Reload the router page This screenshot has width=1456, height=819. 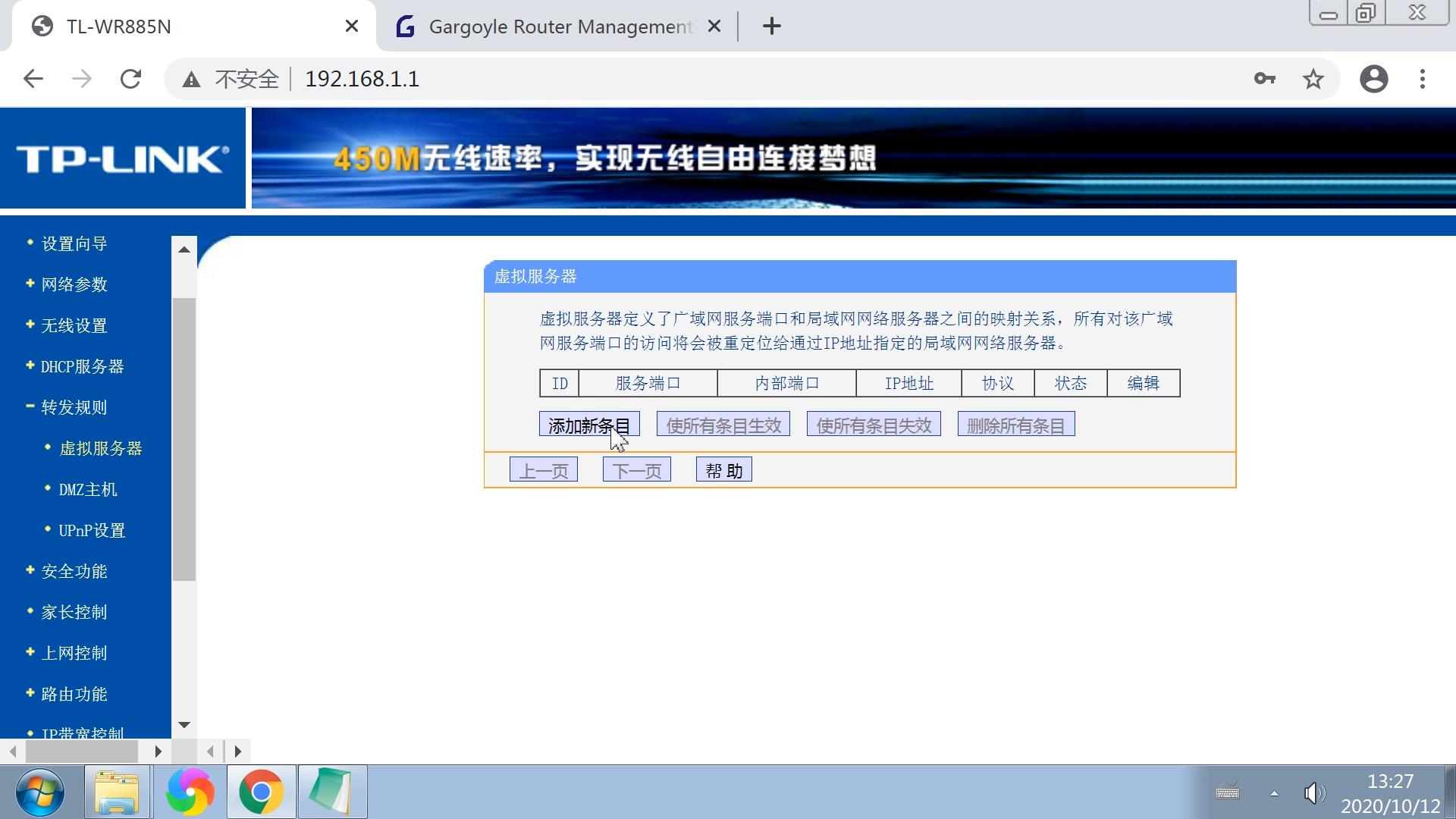tap(130, 78)
